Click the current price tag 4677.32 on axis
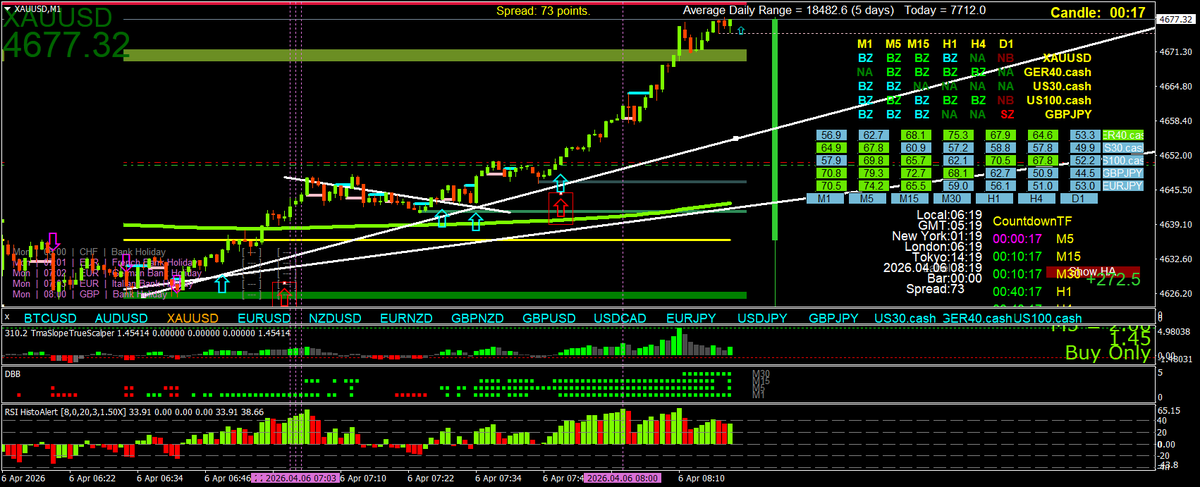 (1176, 19)
